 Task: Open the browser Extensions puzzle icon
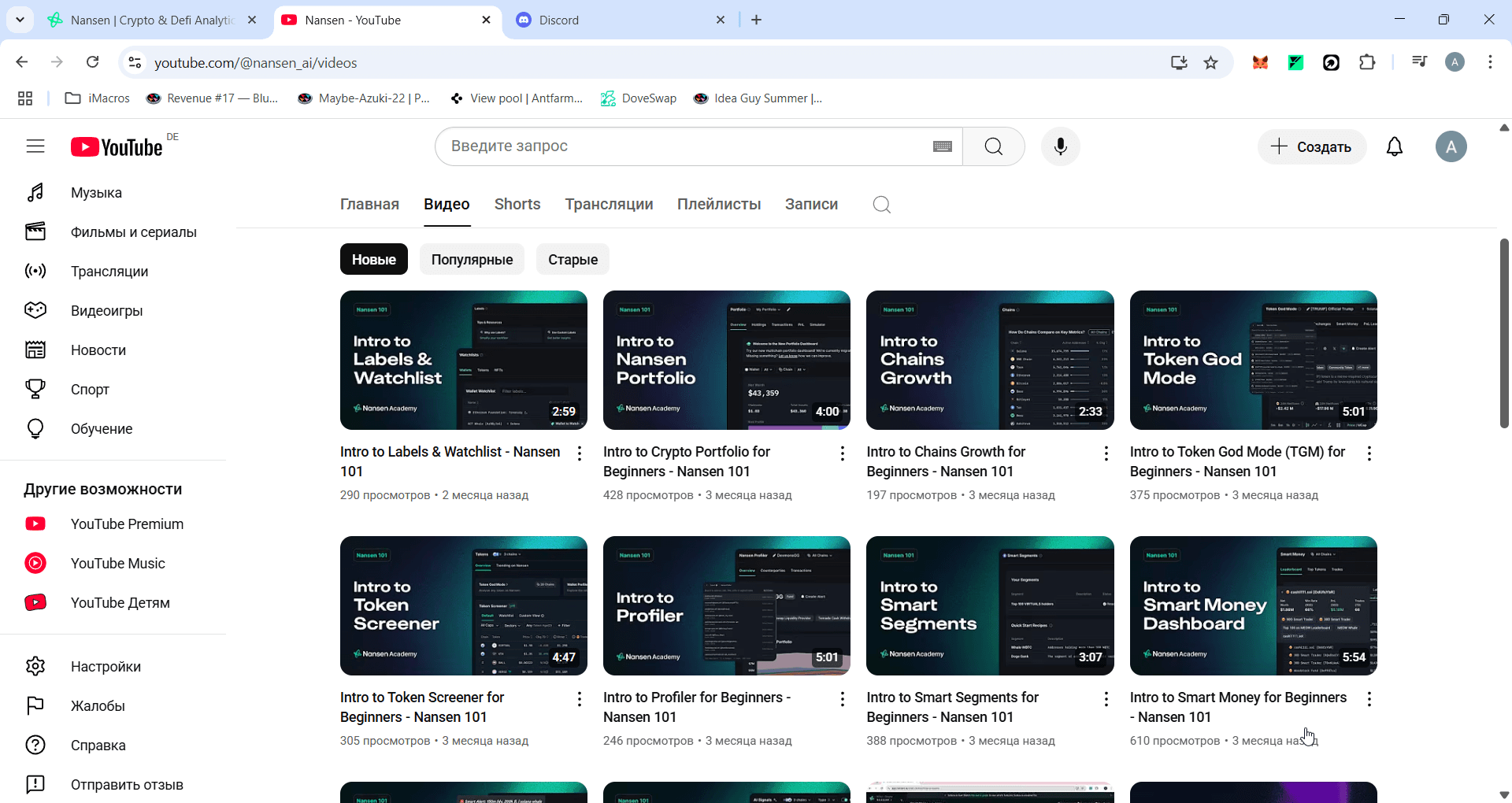(x=1368, y=63)
